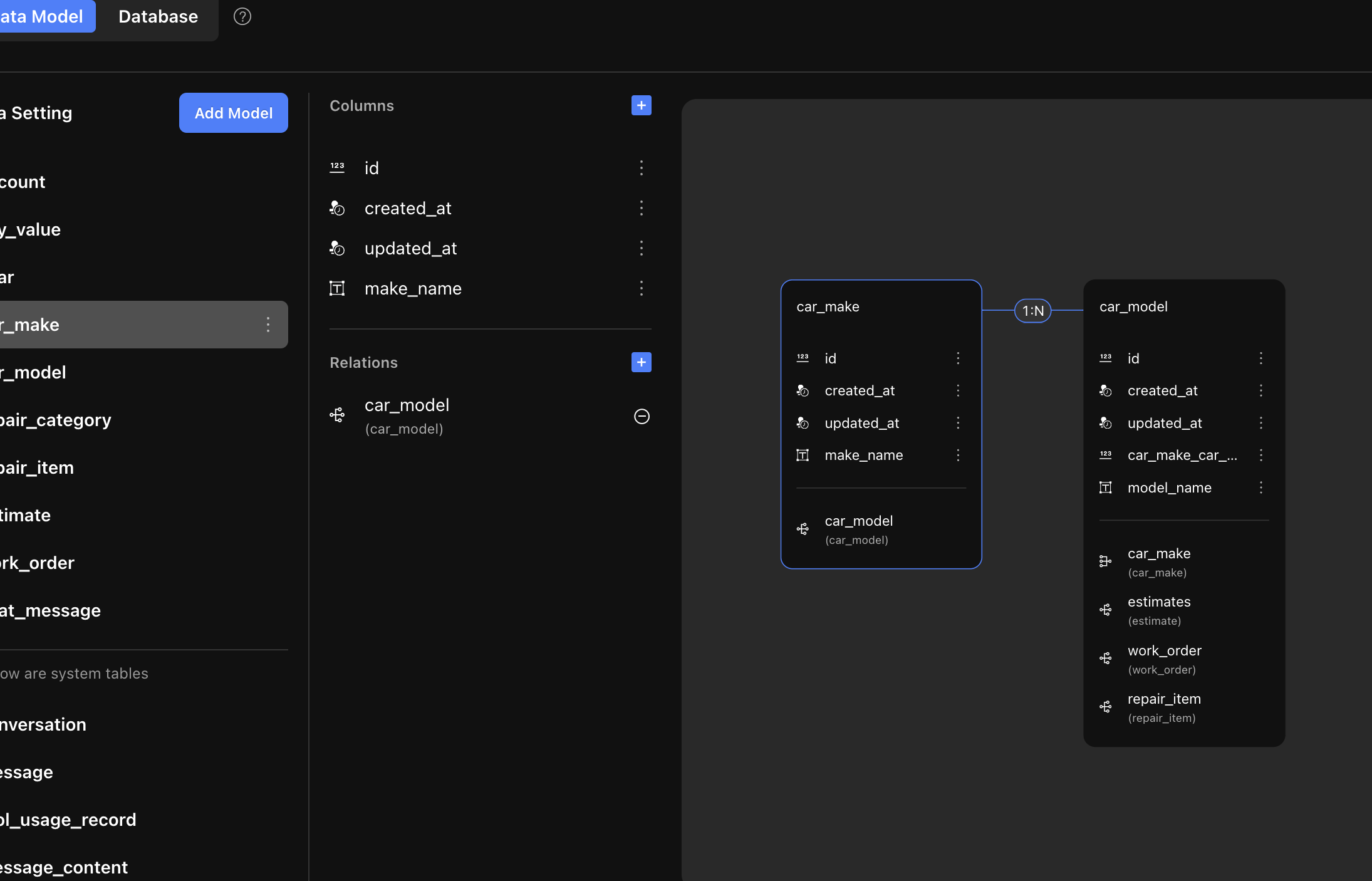Open options menu for id column in Columns panel
The width and height of the screenshot is (1372, 881).
[x=641, y=168]
